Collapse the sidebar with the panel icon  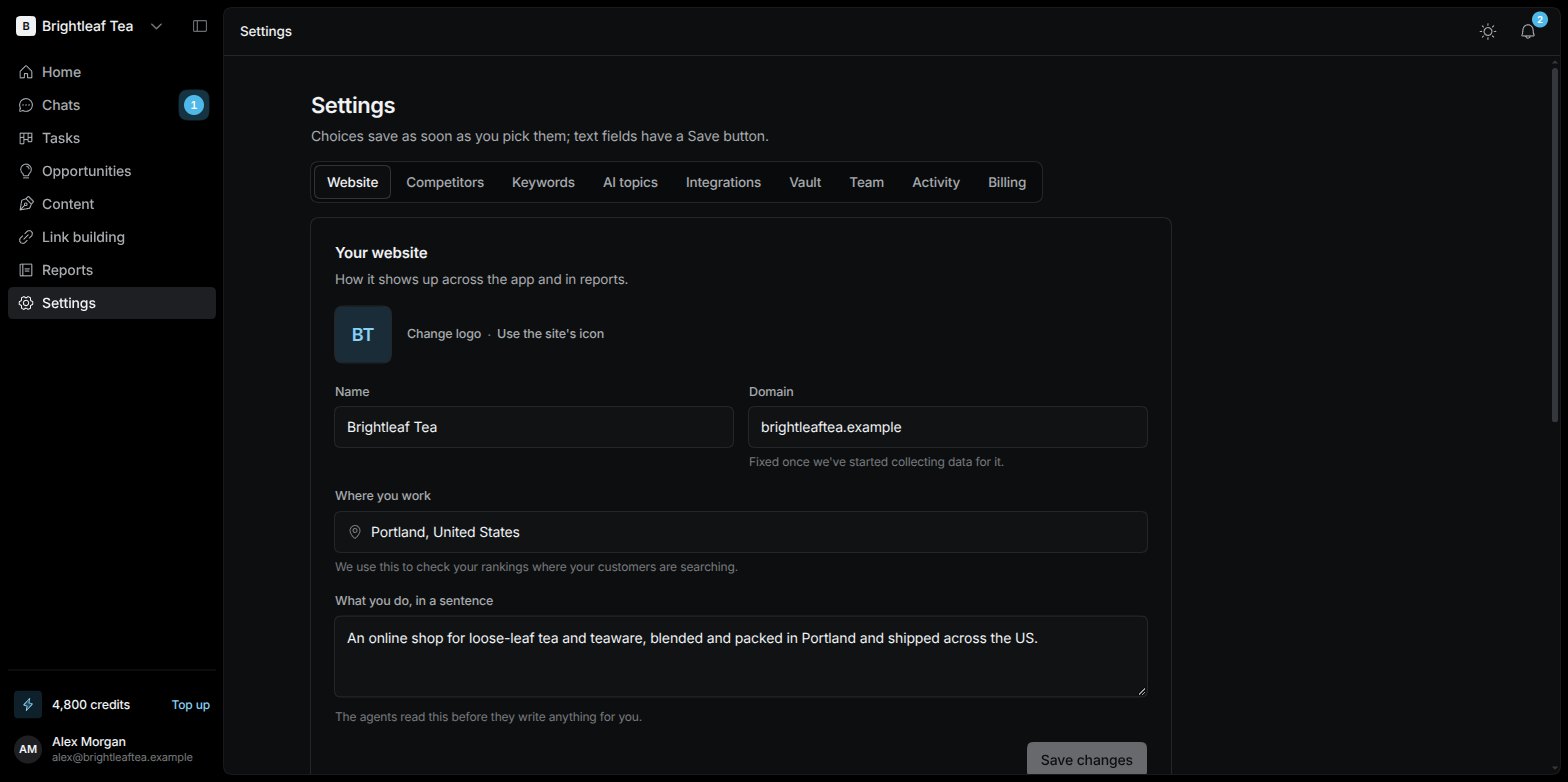200,26
